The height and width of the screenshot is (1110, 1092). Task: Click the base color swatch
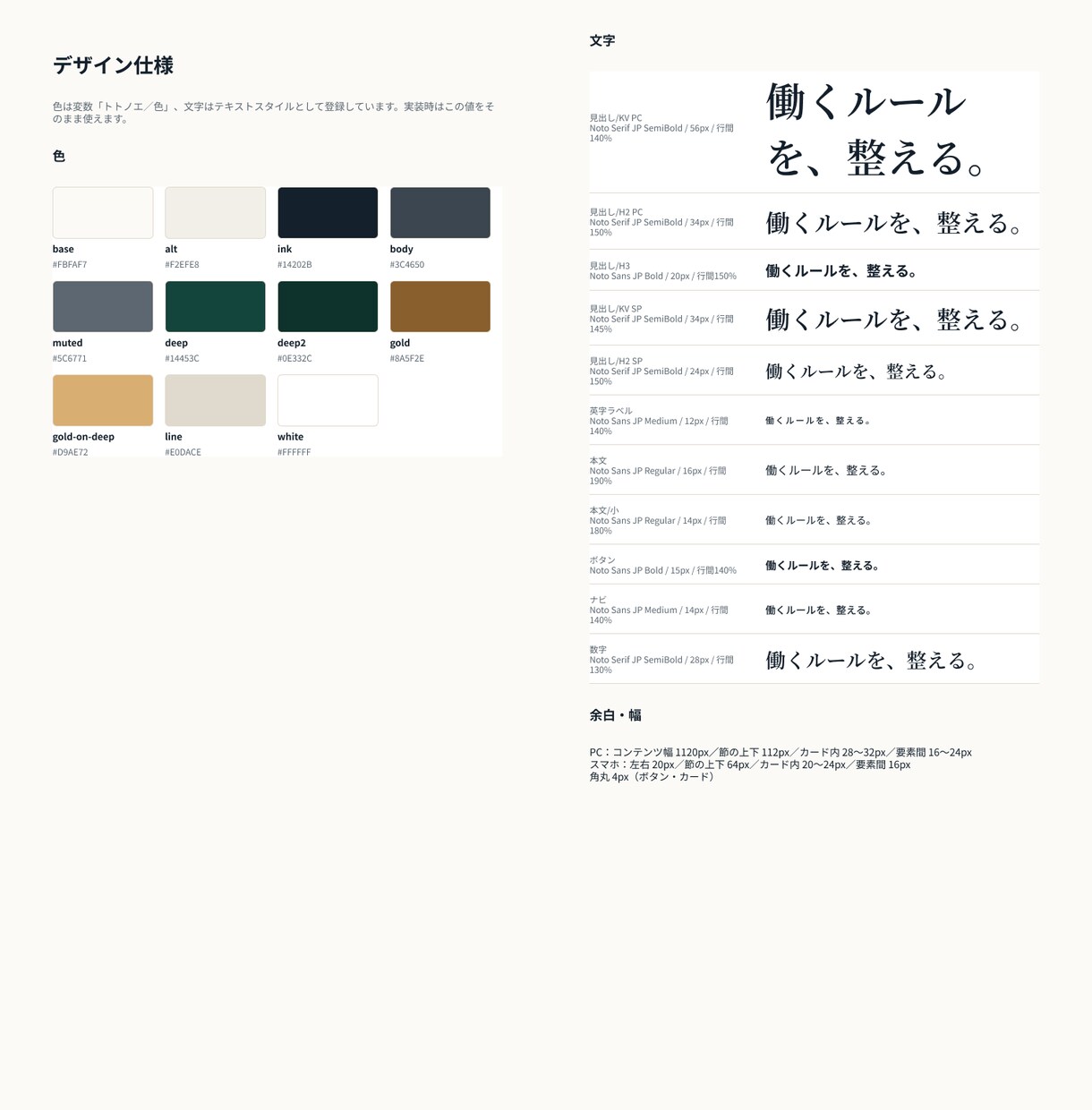(103, 213)
